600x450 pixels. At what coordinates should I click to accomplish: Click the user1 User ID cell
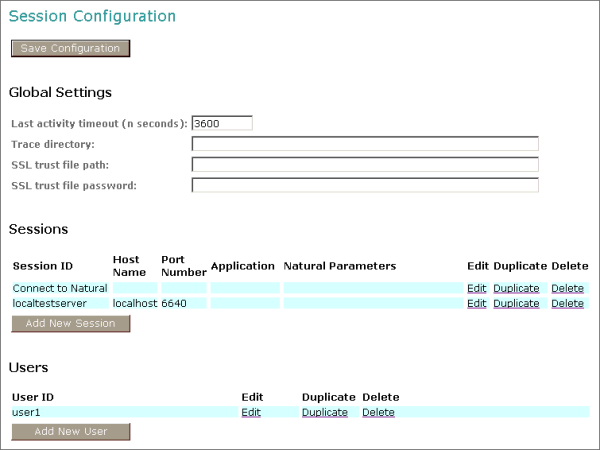[26, 412]
